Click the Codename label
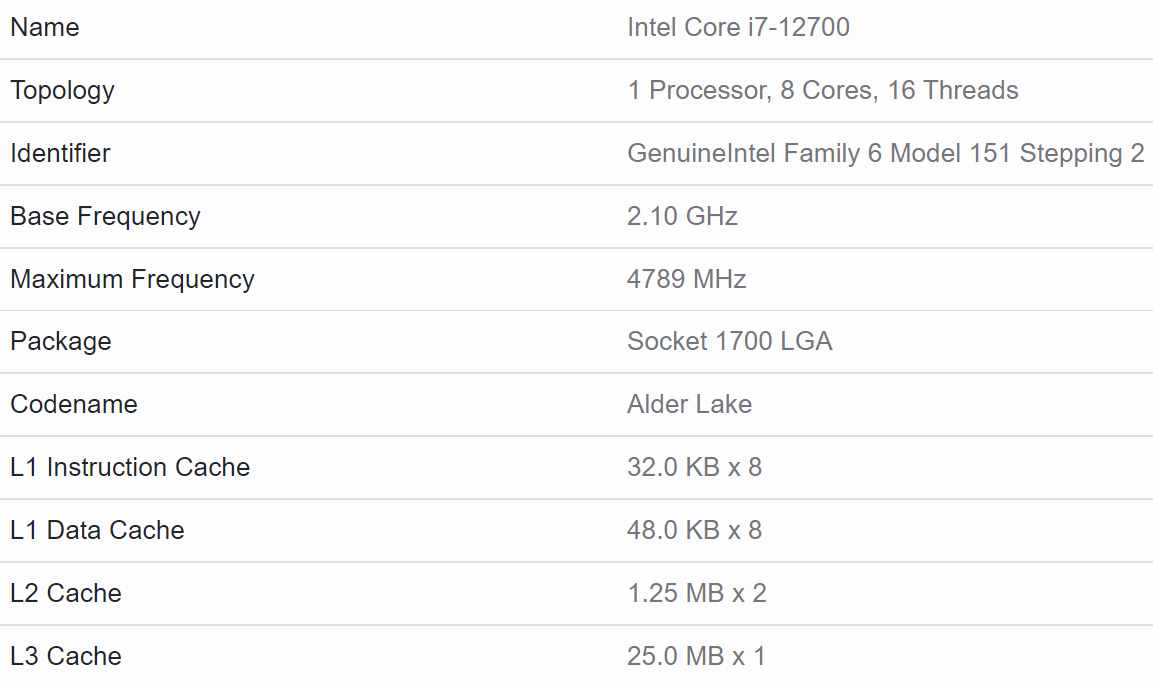 pyautogui.click(x=73, y=404)
